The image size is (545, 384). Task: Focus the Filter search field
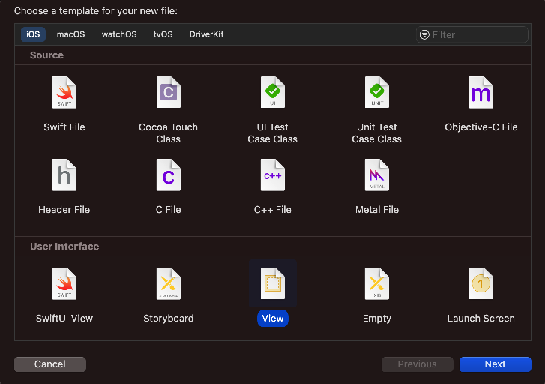pyautogui.click(x=472, y=35)
